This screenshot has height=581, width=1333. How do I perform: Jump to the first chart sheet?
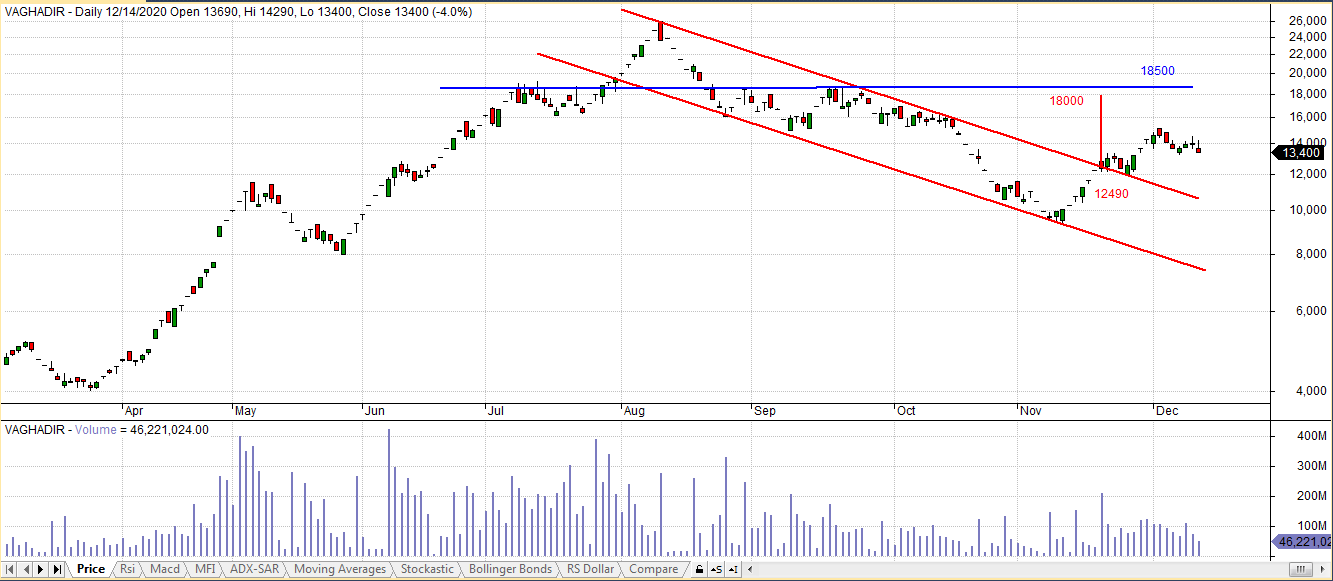(10, 569)
